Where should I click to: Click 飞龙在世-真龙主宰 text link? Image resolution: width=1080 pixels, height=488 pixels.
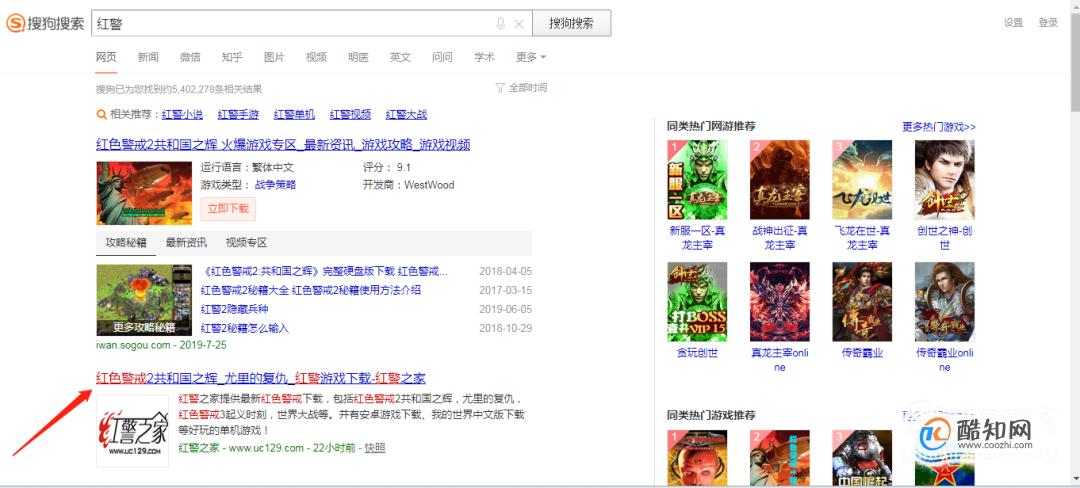862,237
